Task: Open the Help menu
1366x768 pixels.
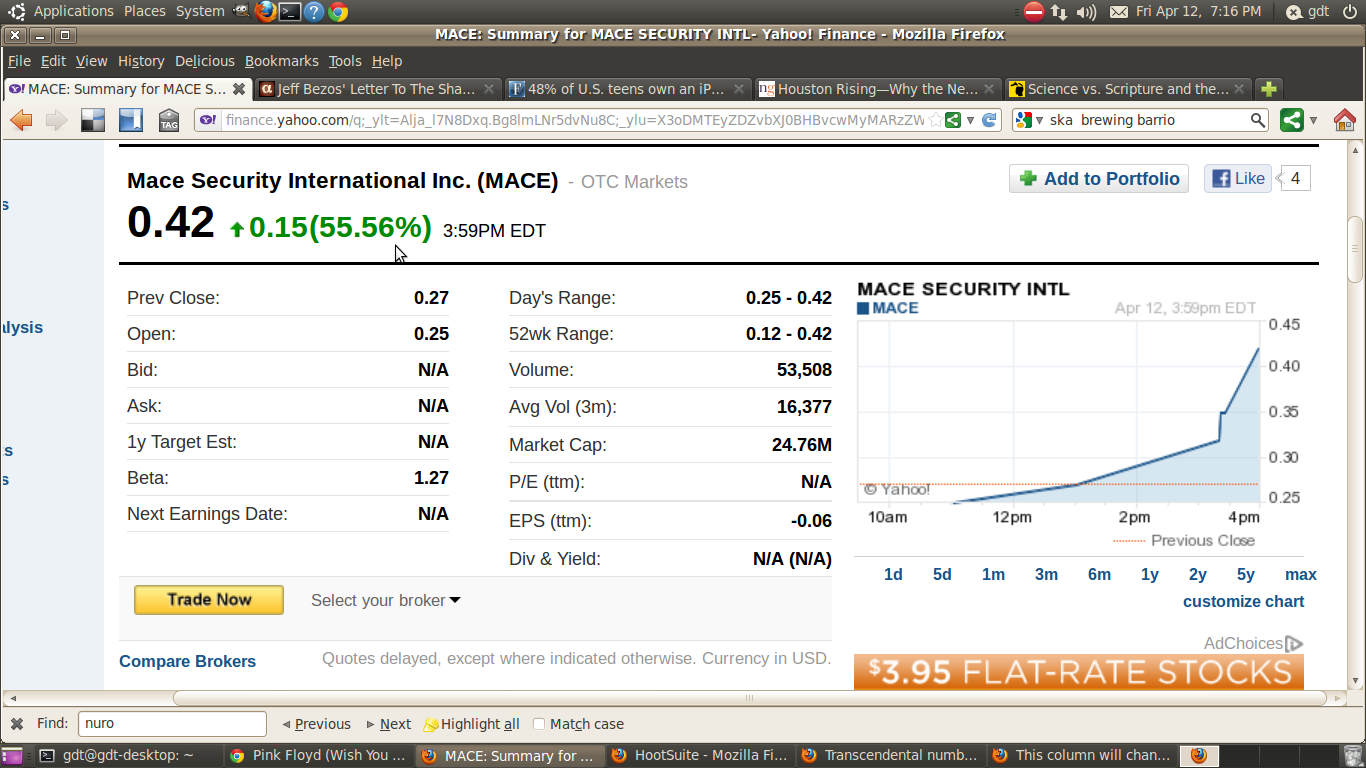Action: pos(386,61)
